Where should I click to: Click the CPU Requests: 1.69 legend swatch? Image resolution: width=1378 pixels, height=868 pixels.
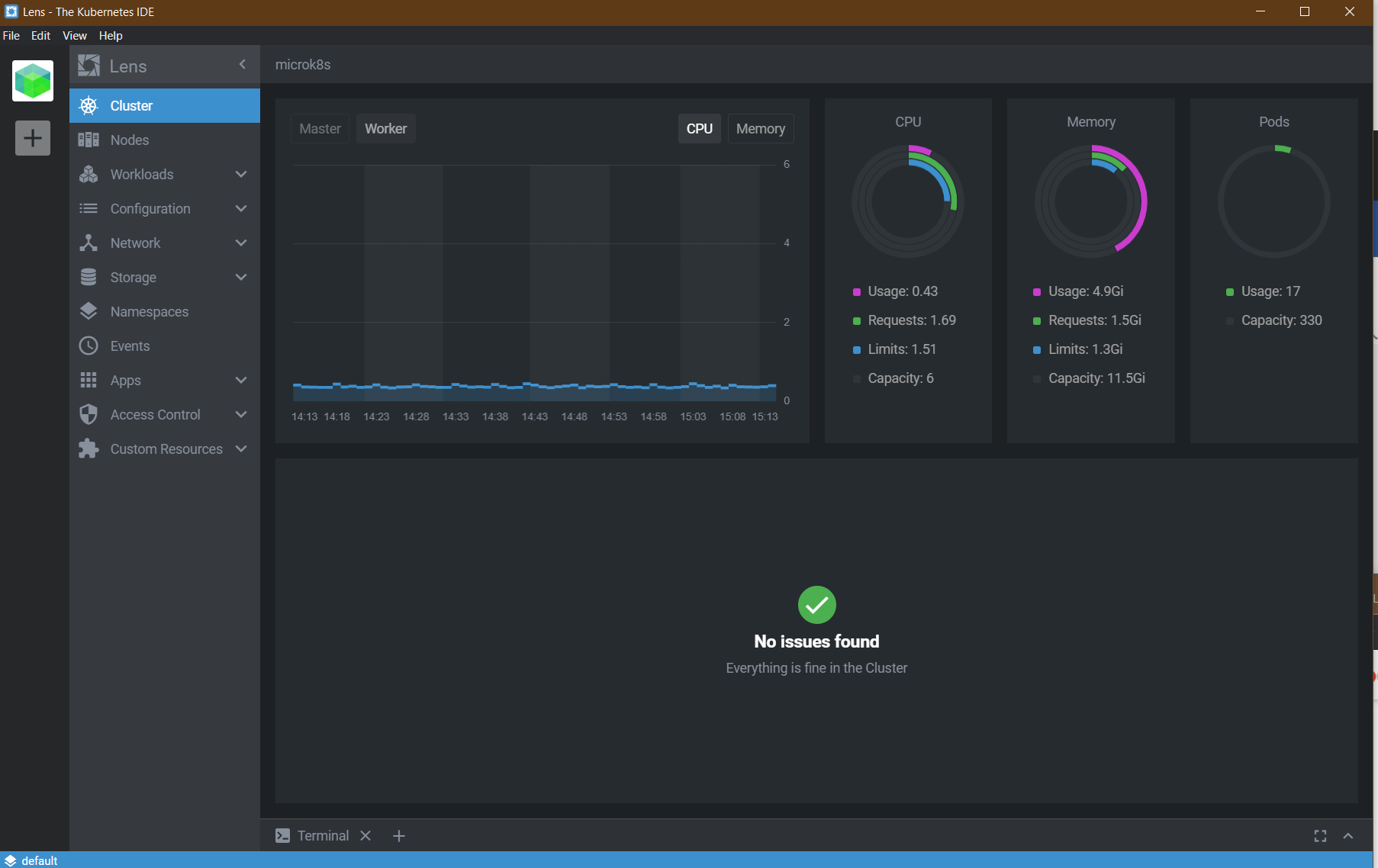[857, 321]
